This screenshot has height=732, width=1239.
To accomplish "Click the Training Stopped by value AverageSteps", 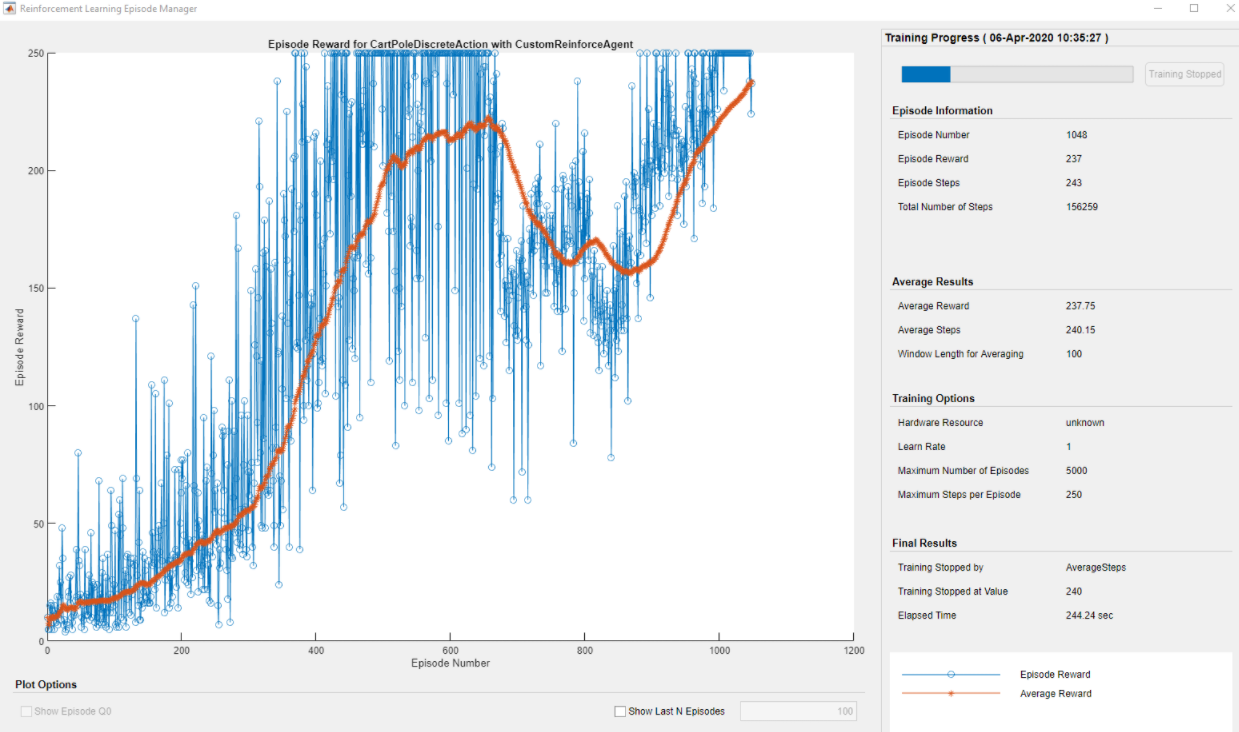I will coord(1096,567).
